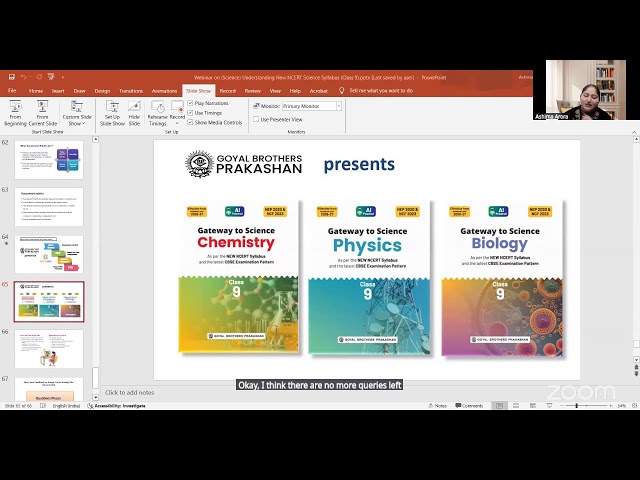640x480 pixels.
Task: Click the Goyal Brothers Prakashan logo
Action: tap(244, 164)
